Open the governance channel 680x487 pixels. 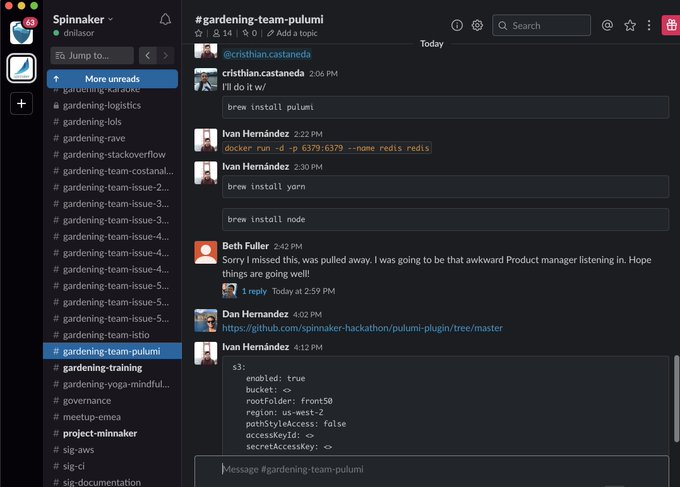pos(112,401)
